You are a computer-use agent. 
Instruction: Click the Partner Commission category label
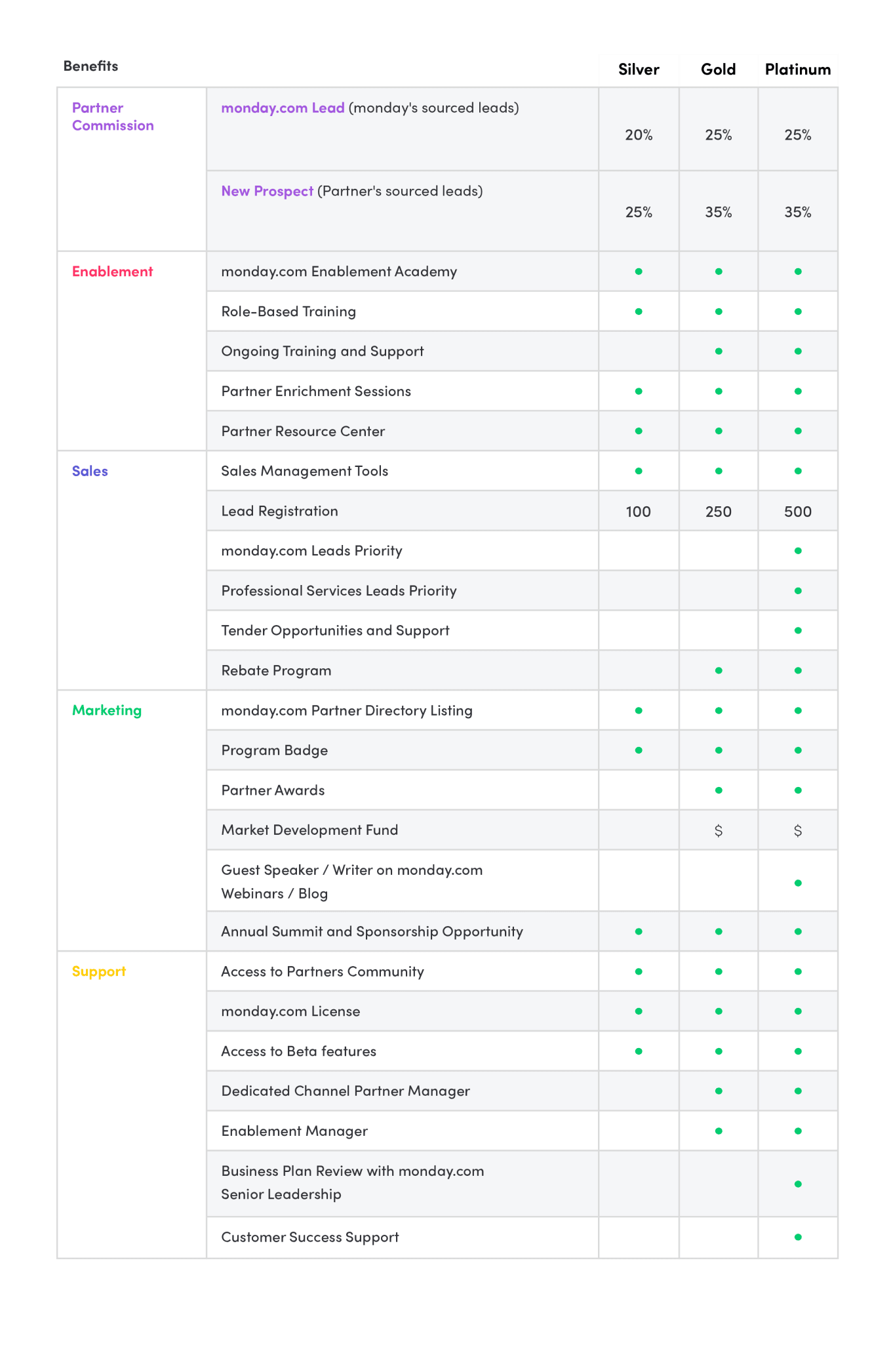point(113,117)
